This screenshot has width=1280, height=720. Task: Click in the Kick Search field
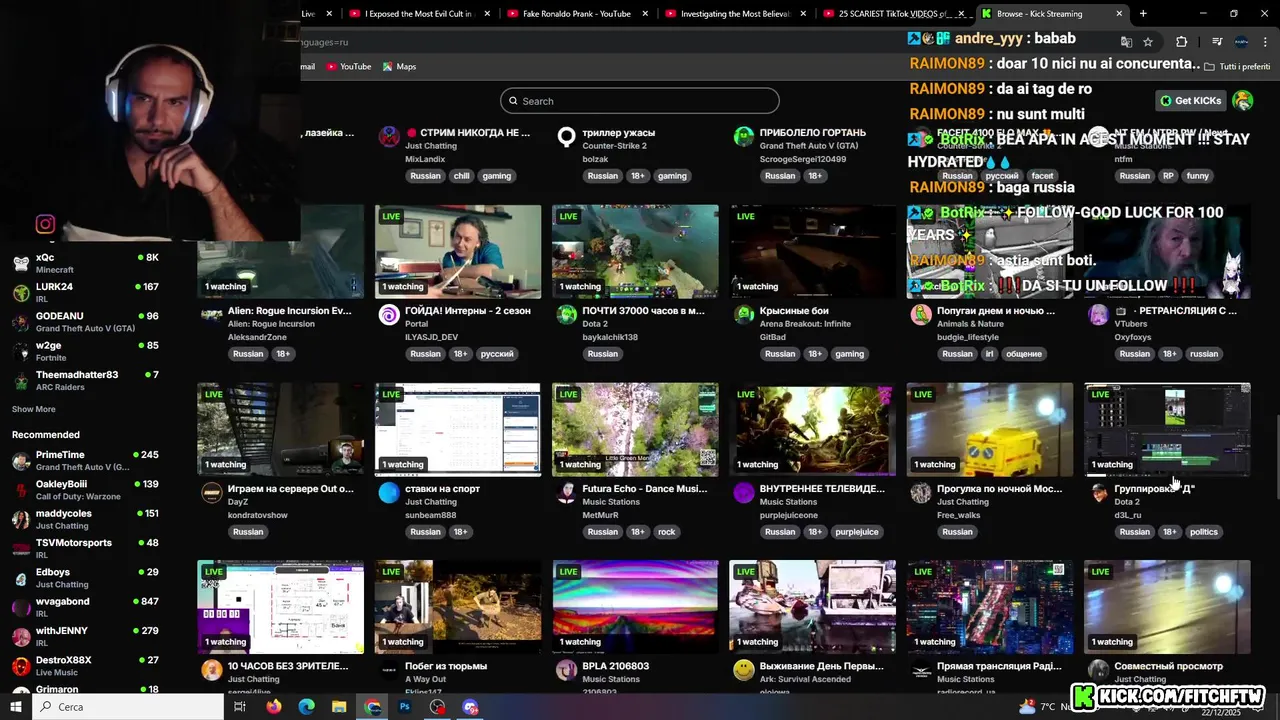point(640,101)
